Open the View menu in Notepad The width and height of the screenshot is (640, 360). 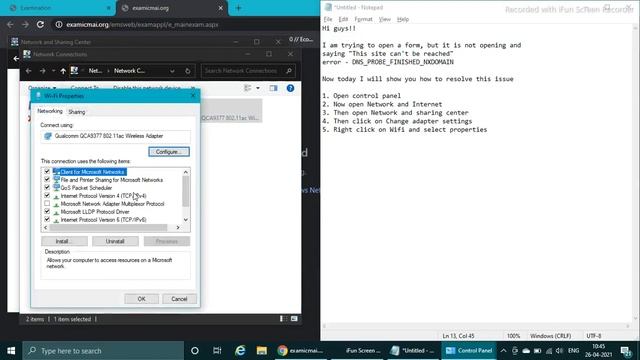pyautogui.click(x=384, y=19)
